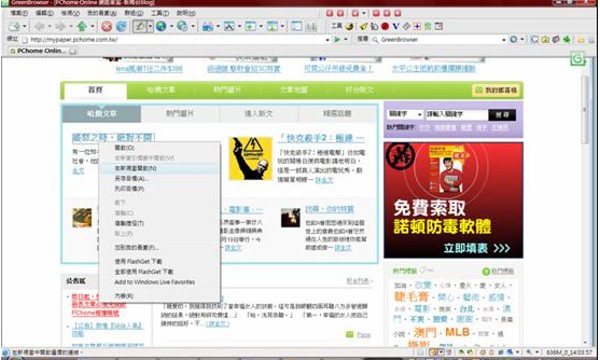Click the highlighted pencil edit toolbar icon
The image size is (600, 360).
[x=140, y=26]
